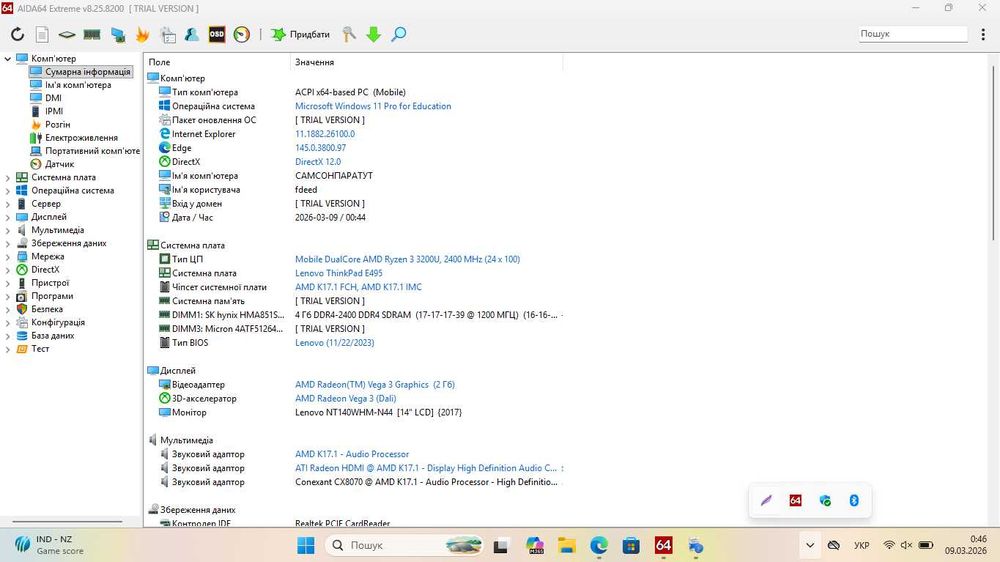Viewport: 1000px width, 562px height.
Task: Open File Explorer from the taskbar
Action: pyautogui.click(x=566, y=545)
